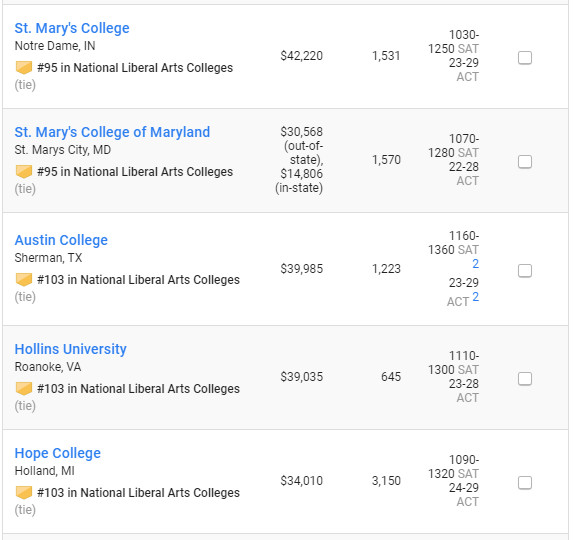Open footnote 2 next to Austin College ACT
The height and width of the screenshot is (540, 573).
coord(475,297)
